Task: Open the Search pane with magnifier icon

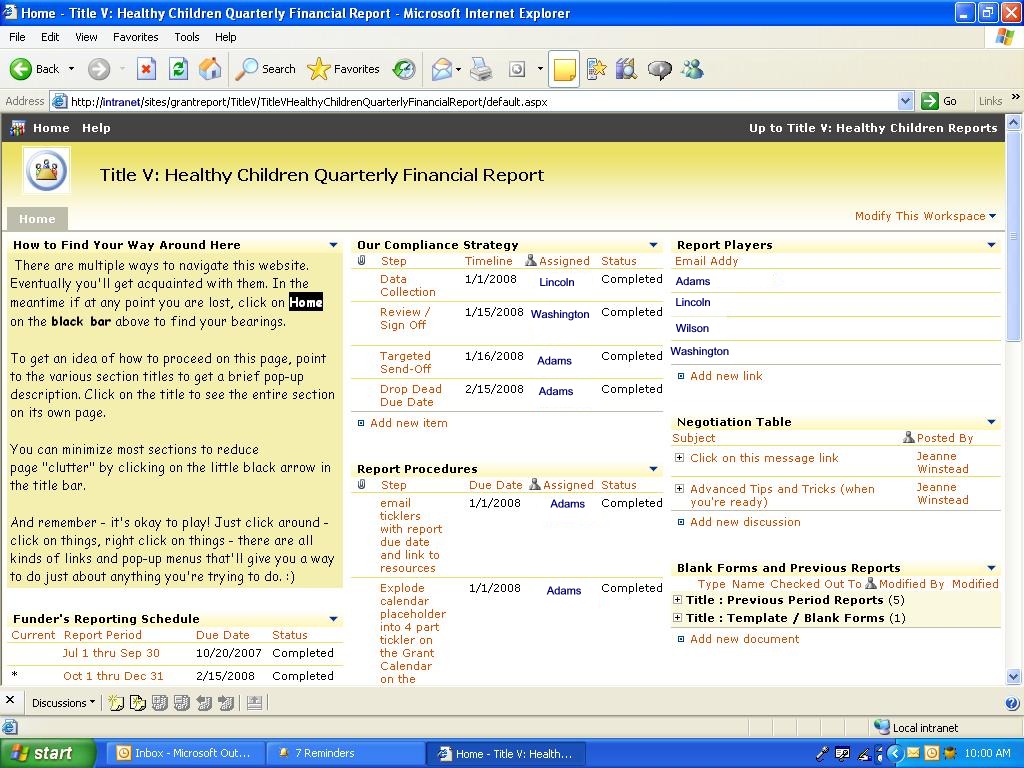Action: [247, 69]
